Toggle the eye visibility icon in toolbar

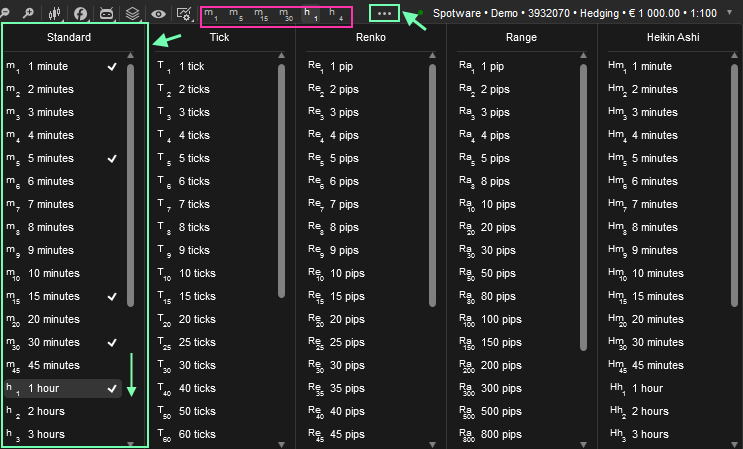158,14
